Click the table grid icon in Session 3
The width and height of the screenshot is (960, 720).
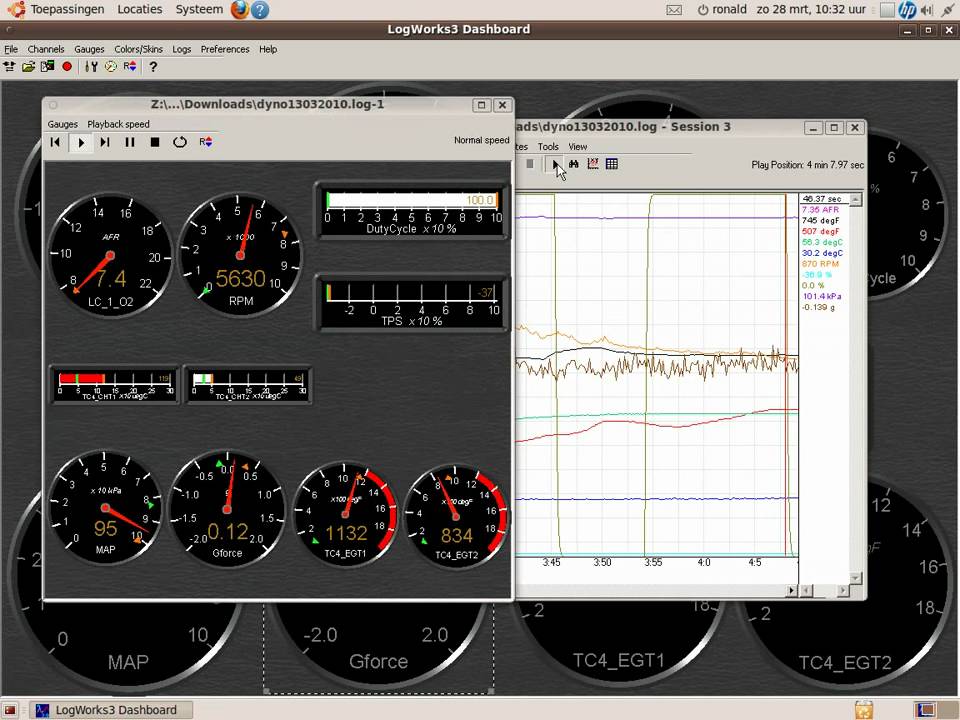612,164
